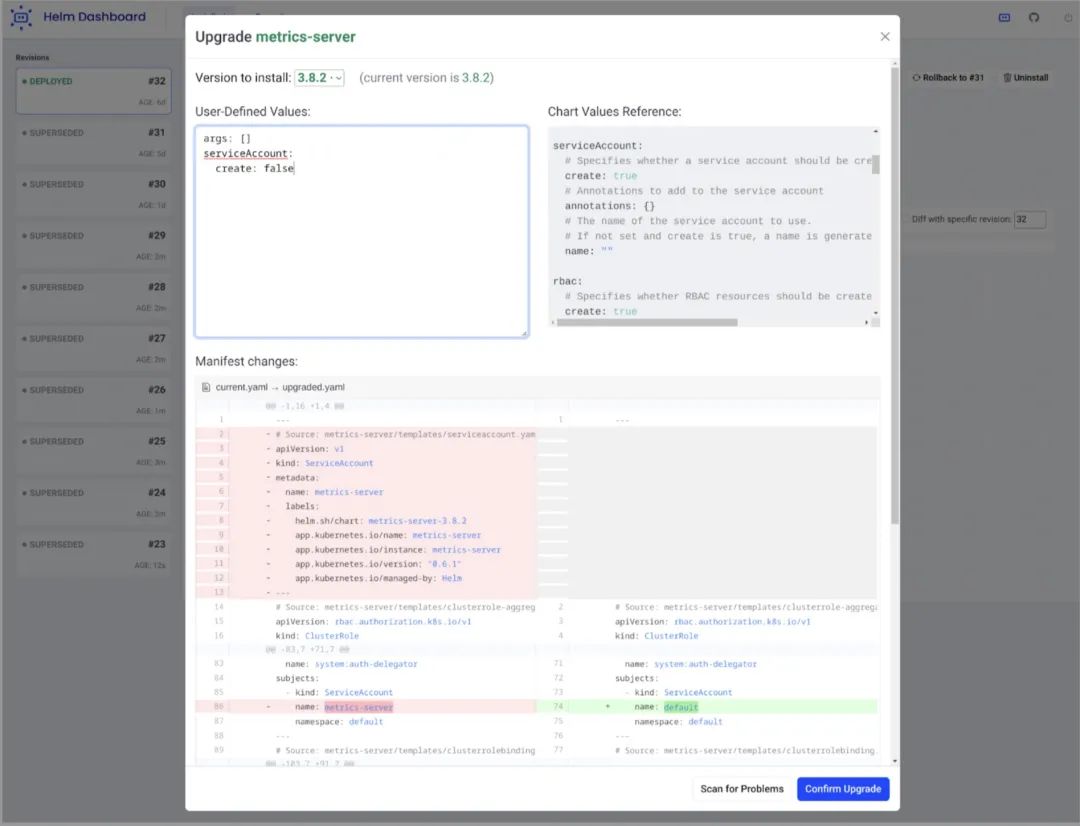Close the Upgrade metrics-server dialog
The image size is (1080, 826).
[885, 37]
